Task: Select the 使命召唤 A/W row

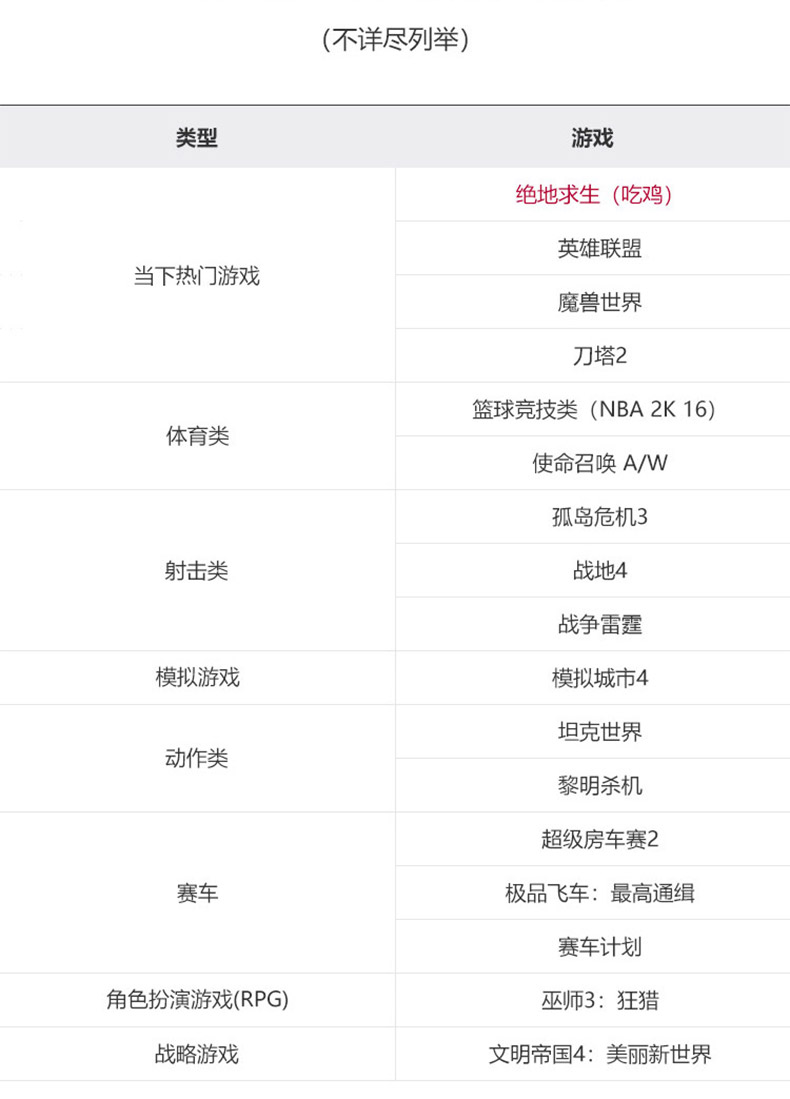Action: point(593,463)
